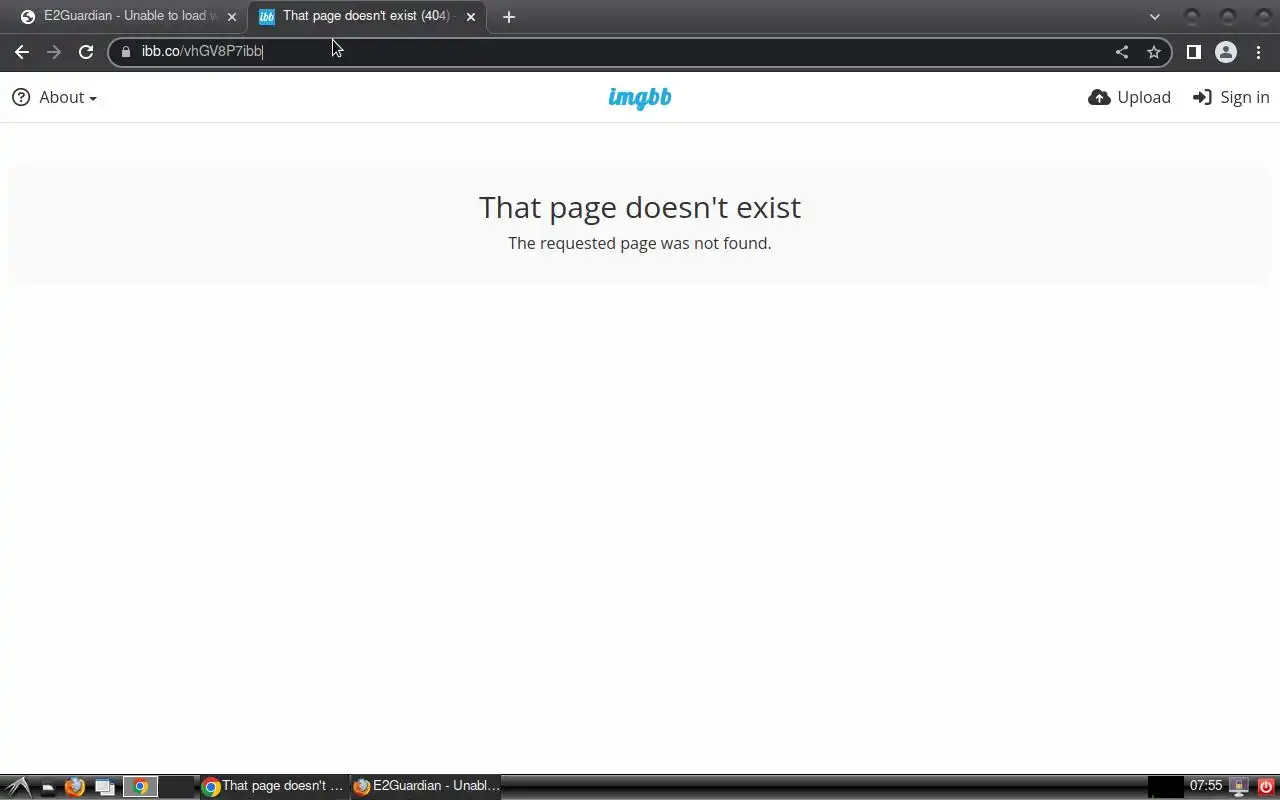
Task: Click the Upload cloud icon
Action: (1099, 97)
